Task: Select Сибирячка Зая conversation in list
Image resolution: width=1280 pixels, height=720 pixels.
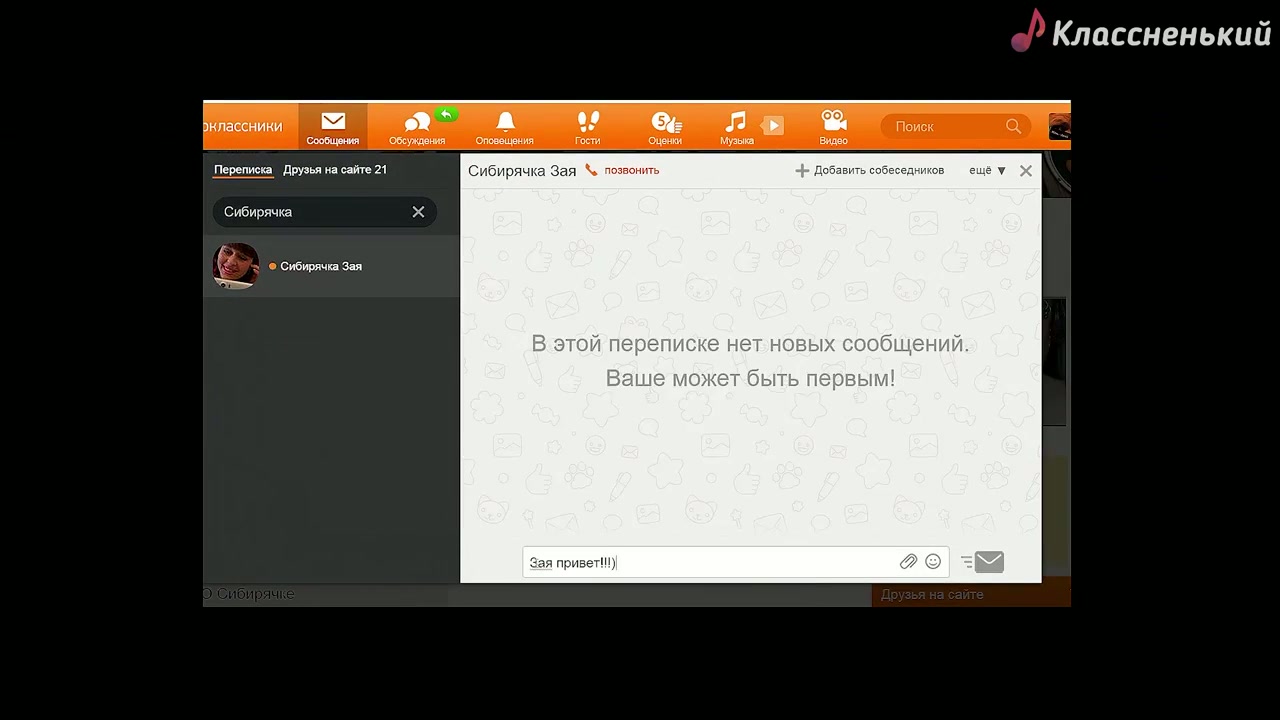Action: pos(321,266)
